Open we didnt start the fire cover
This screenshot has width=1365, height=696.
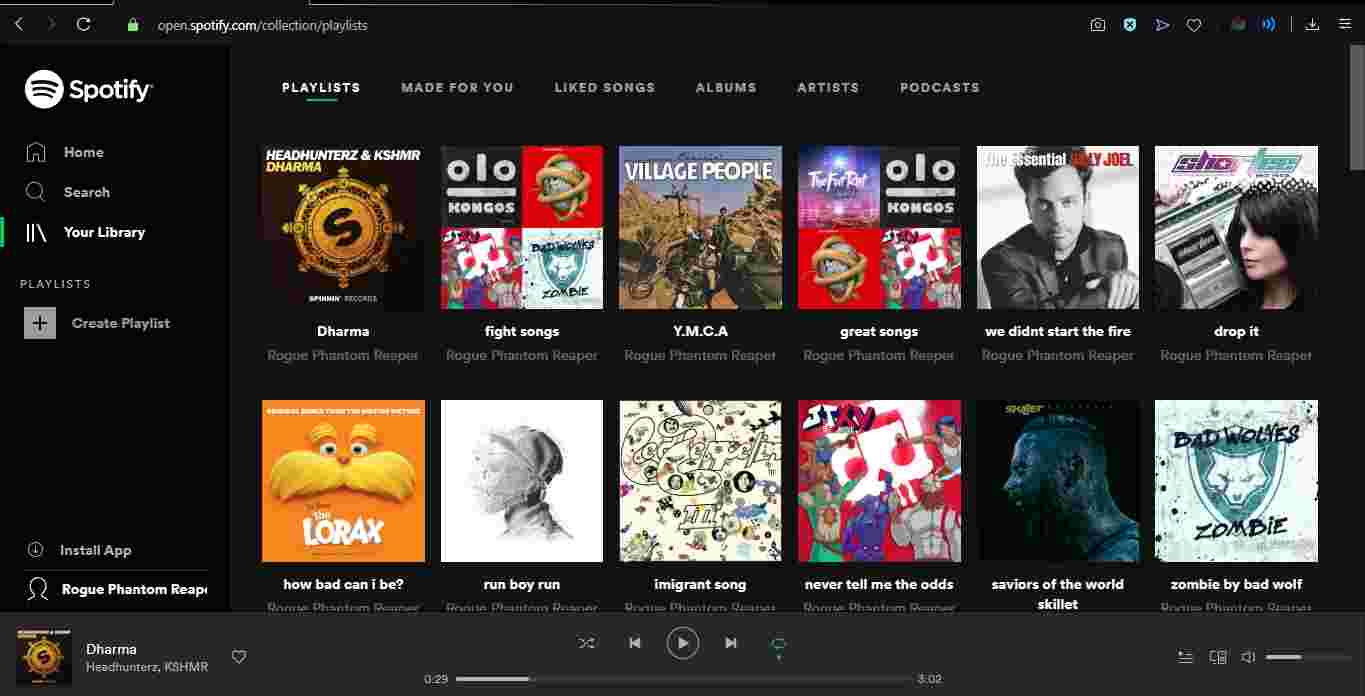pos(1058,228)
